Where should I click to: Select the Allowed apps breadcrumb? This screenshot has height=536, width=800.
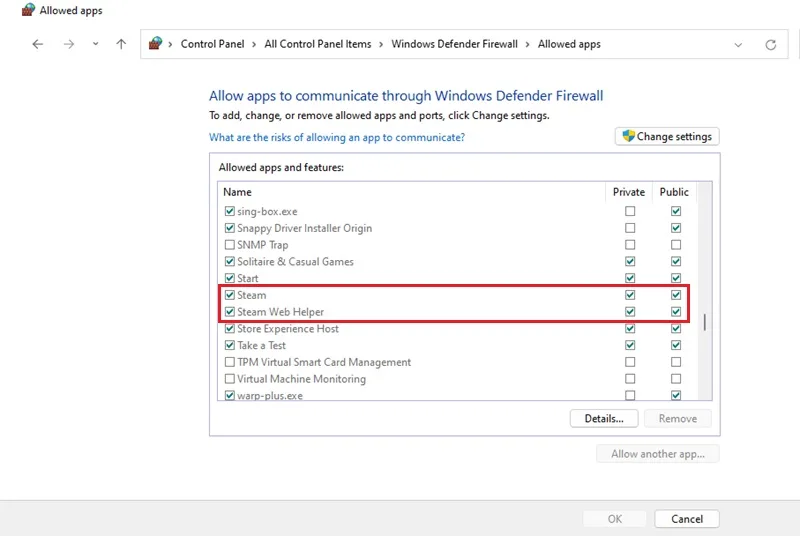(569, 44)
